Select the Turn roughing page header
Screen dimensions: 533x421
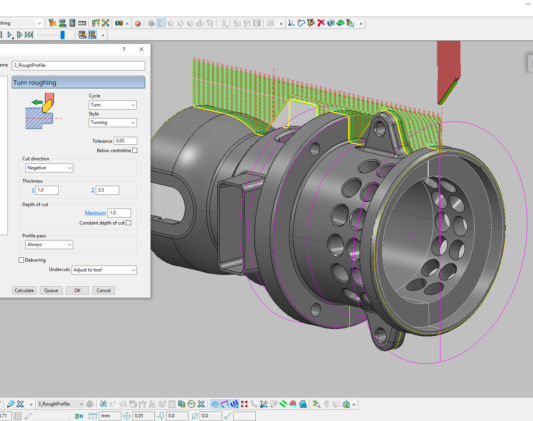[78, 83]
